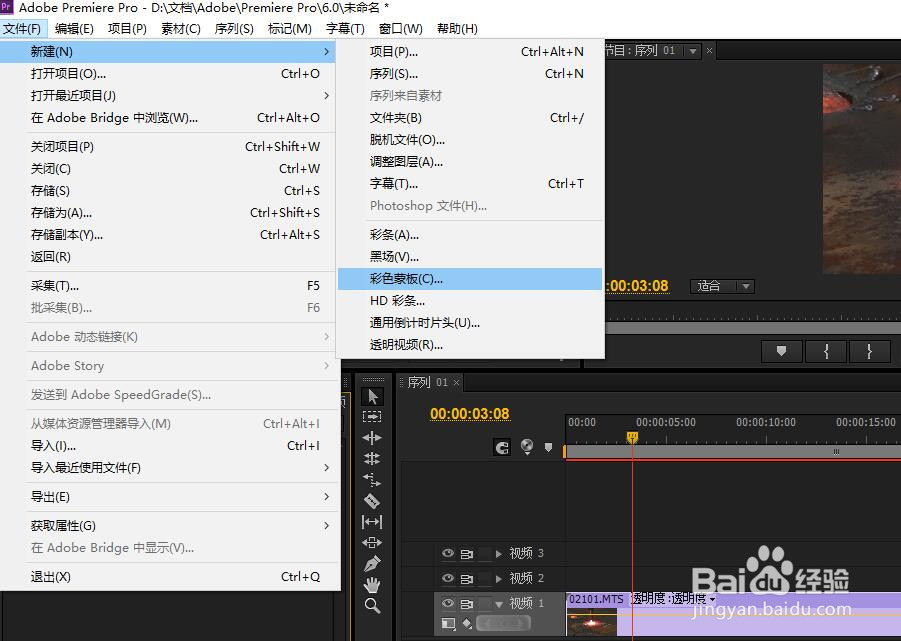Choose 彩色蒙板(C)... from the submenu
The height and width of the screenshot is (641, 901).
click(x=470, y=279)
